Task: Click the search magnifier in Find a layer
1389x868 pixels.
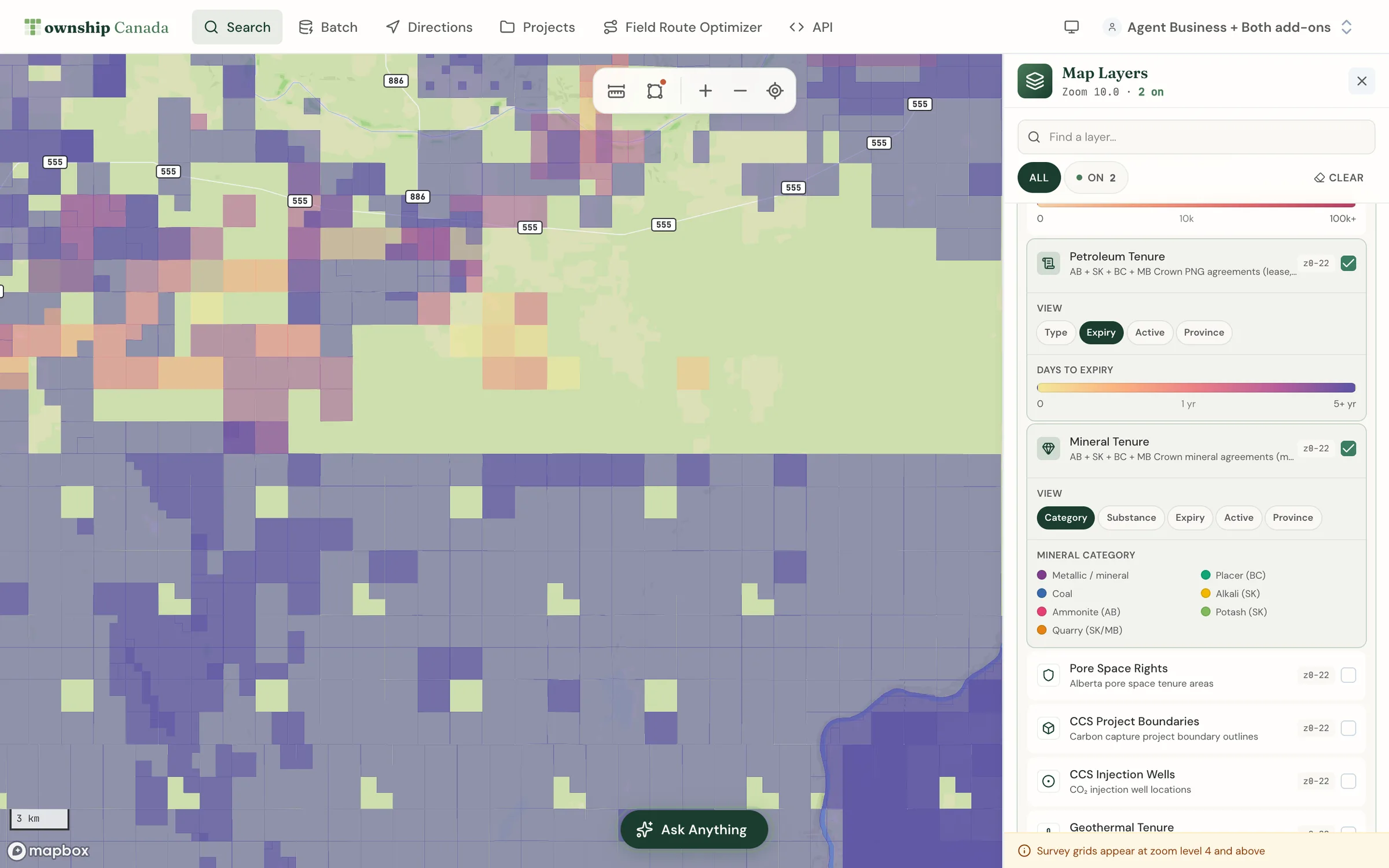Action: coord(1034,137)
